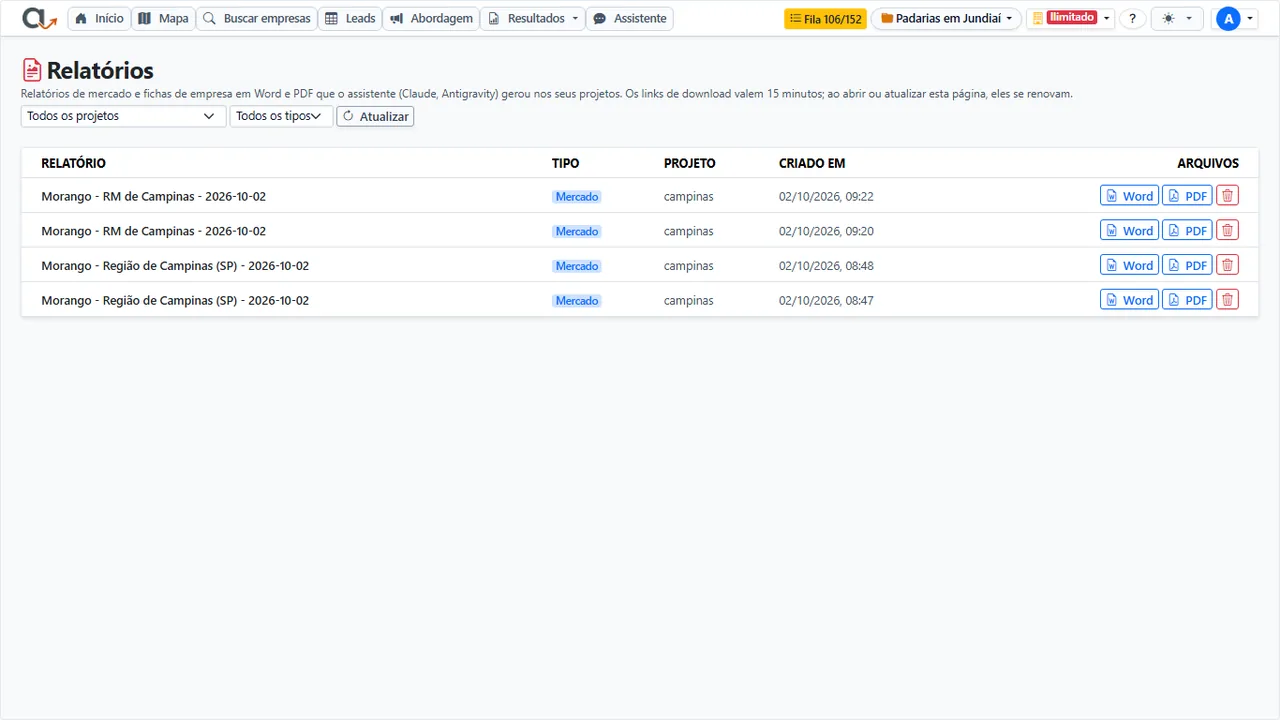Screen dimensions: 1280x720
Task: Delete the 09:22 Morango RM de Campinas report
Action: (1227, 196)
